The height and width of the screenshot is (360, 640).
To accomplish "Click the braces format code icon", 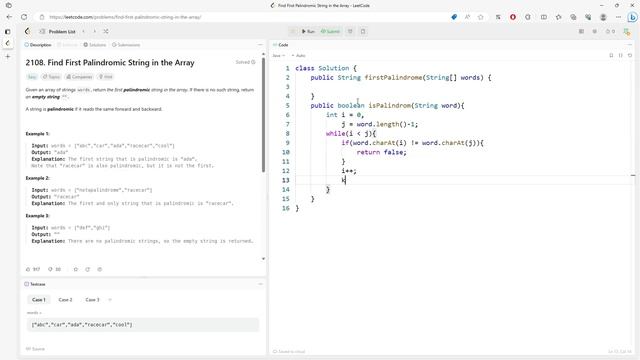I will 620,56.
